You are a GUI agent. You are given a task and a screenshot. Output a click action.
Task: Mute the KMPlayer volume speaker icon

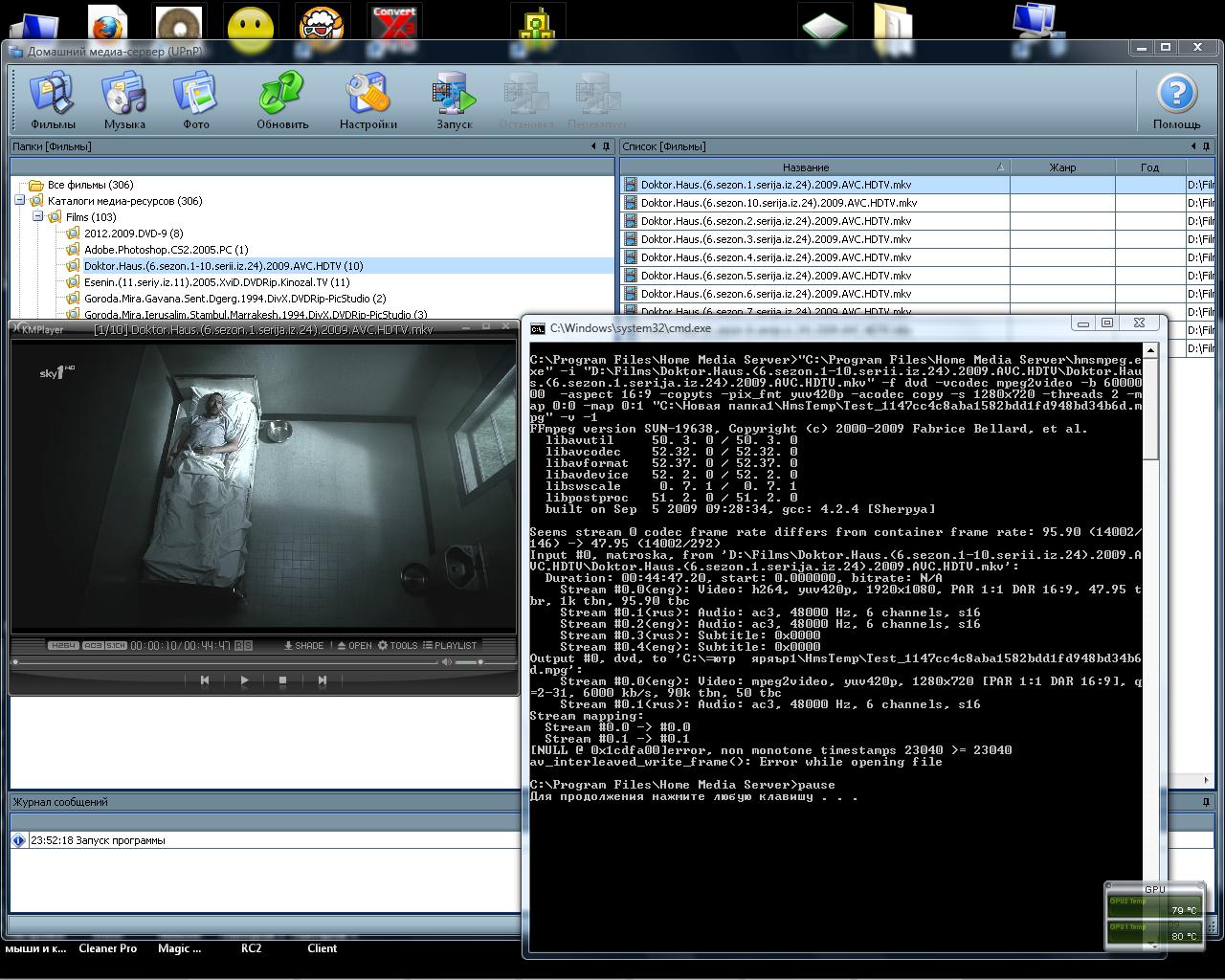[446, 662]
